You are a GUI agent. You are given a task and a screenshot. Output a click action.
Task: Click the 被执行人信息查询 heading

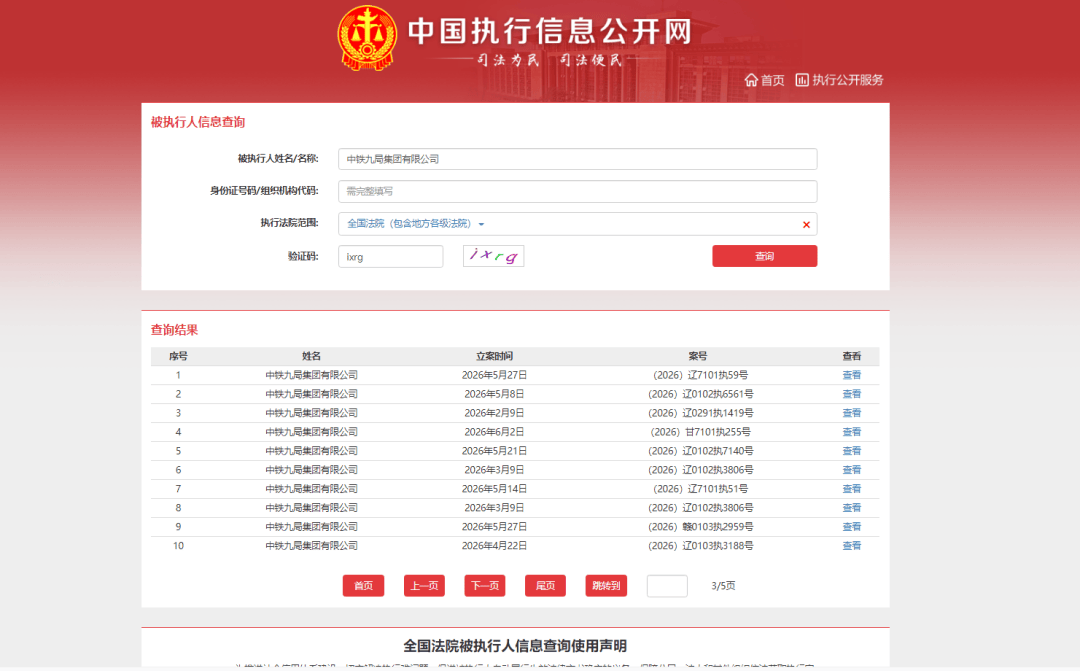tap(198, 122)
